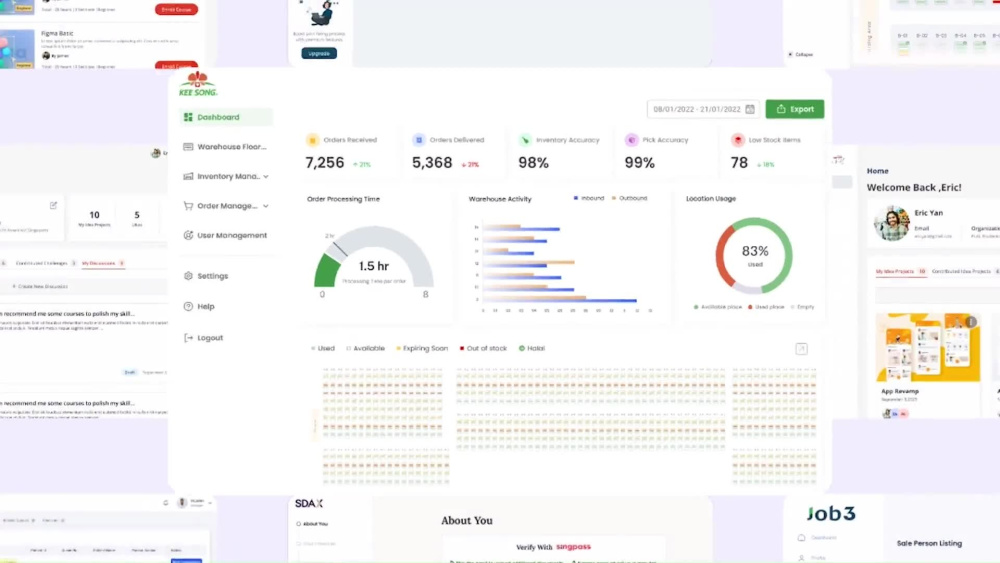
Task: Click the Inventory Accuracy icon
Action: (525, 140)
